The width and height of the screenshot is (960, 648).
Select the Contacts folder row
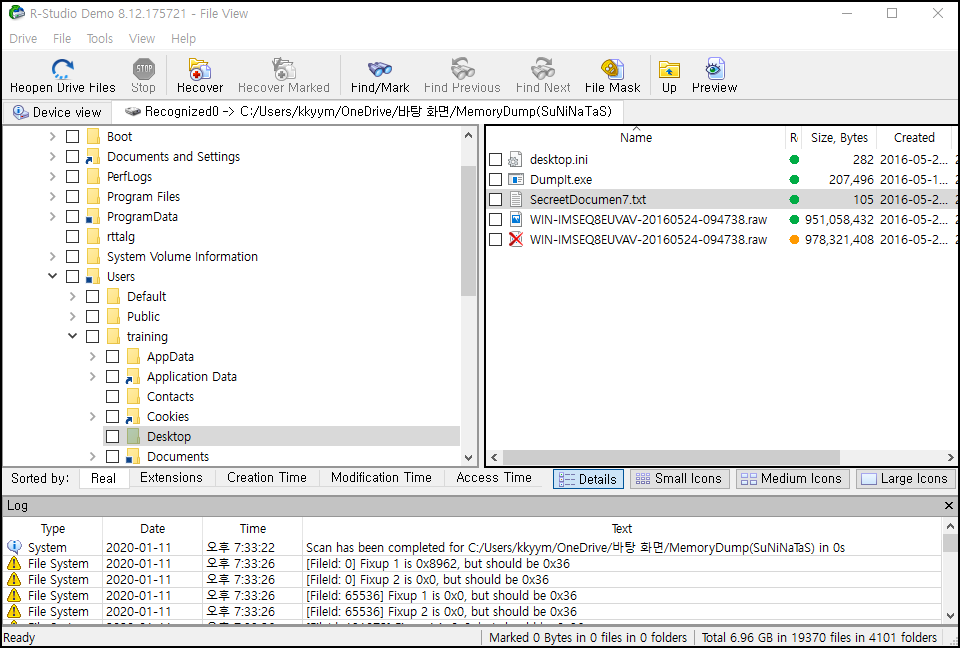click(x=170, y=397)
